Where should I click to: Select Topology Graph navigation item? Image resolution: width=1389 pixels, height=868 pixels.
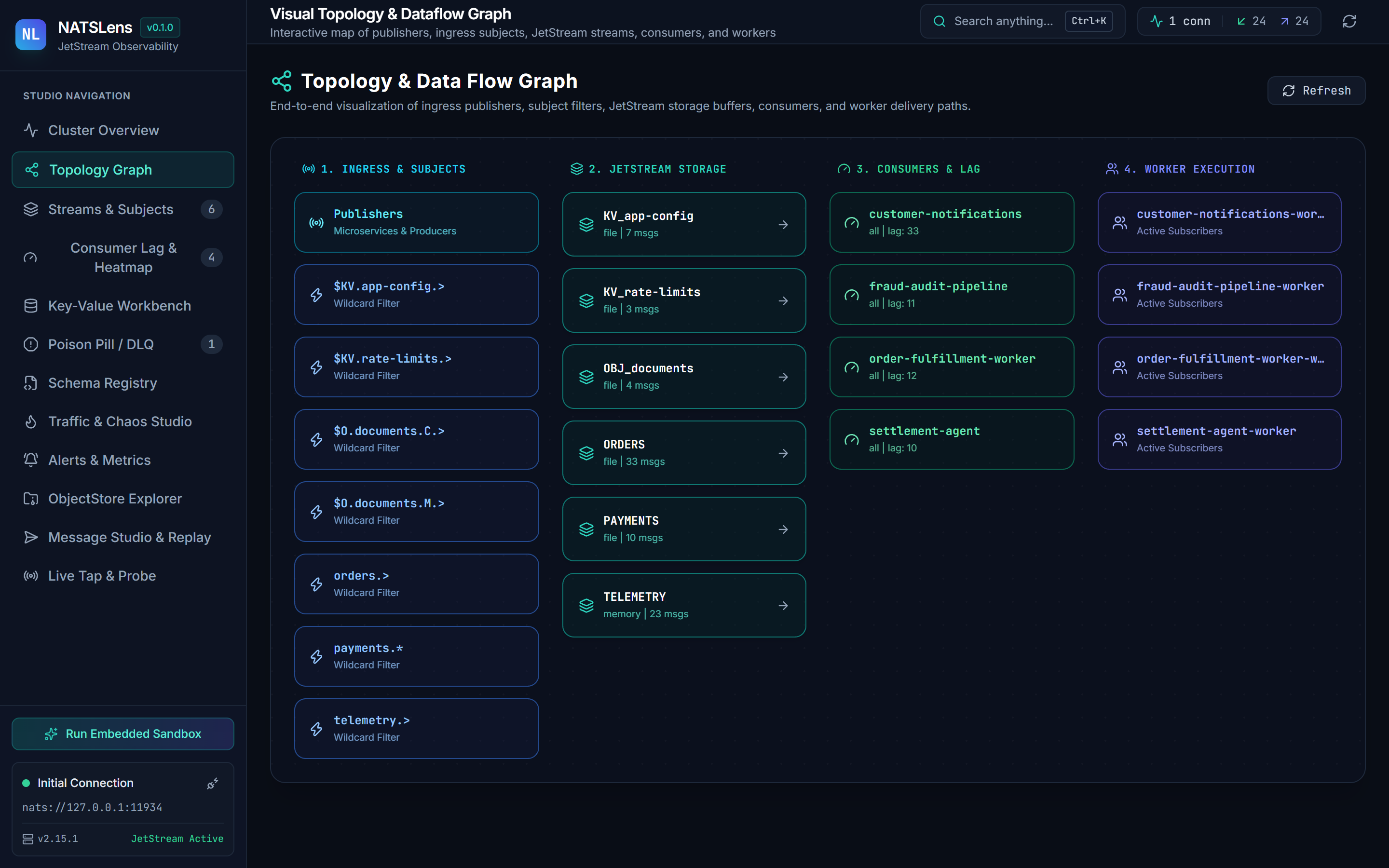[x=123, y=170]
